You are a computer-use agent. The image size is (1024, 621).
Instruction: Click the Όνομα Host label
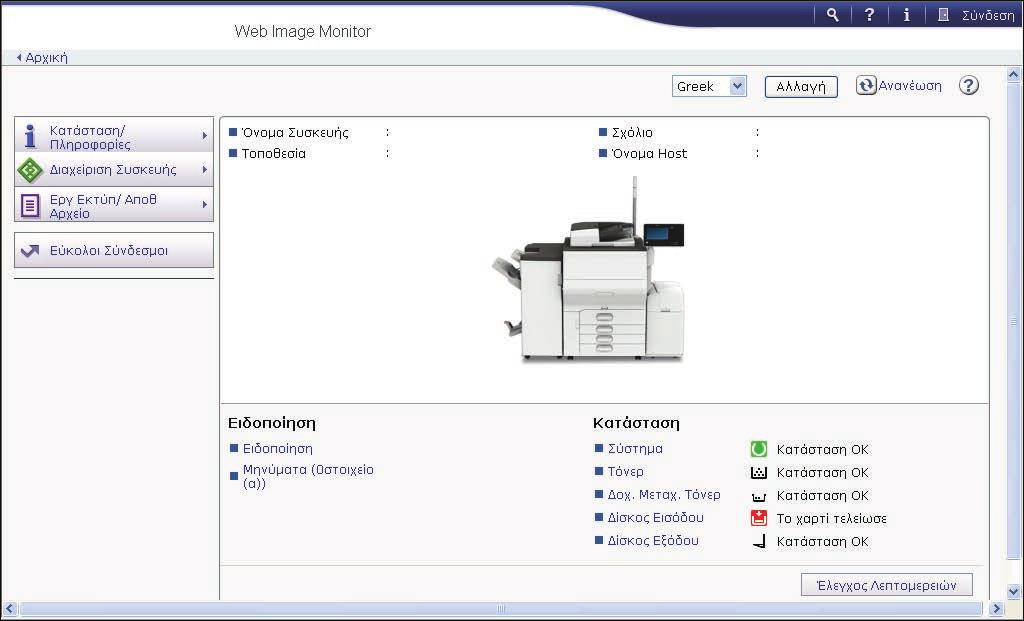tap(649, 153)
